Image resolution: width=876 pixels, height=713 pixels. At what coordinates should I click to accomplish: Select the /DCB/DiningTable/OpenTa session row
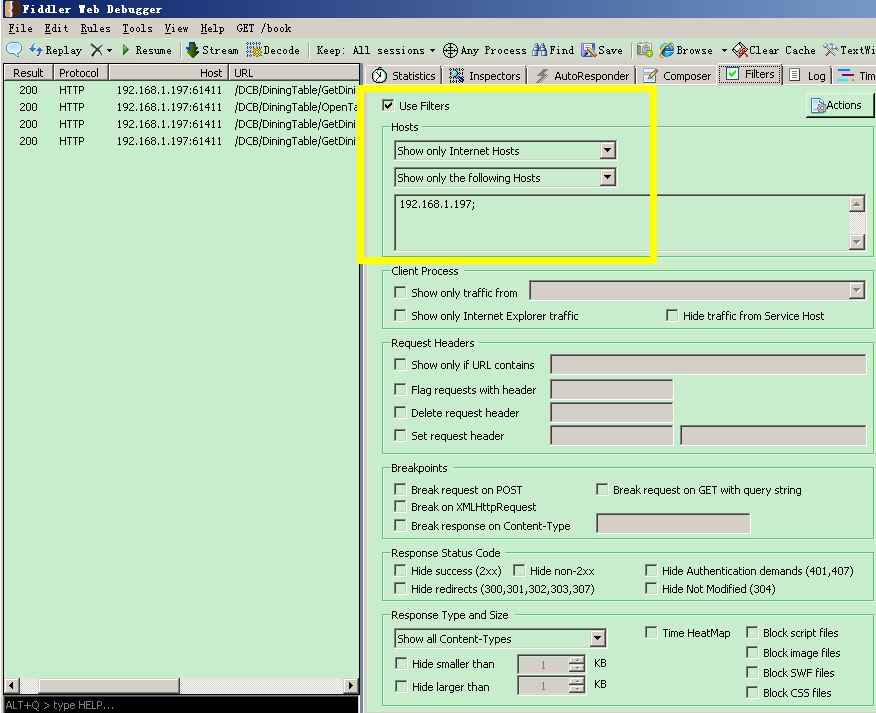180,107
